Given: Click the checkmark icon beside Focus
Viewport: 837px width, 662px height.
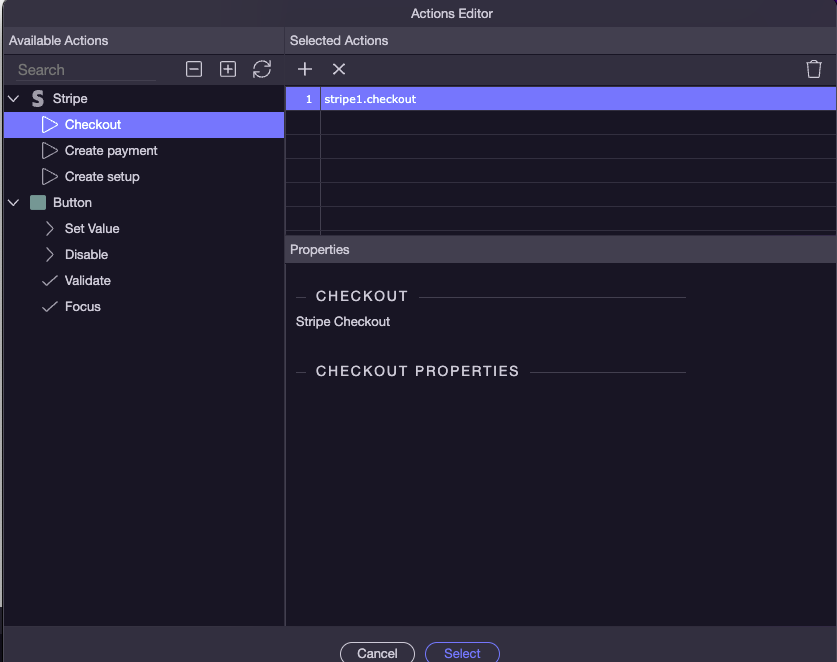Looking at the screenshot, I should [50, 306].
